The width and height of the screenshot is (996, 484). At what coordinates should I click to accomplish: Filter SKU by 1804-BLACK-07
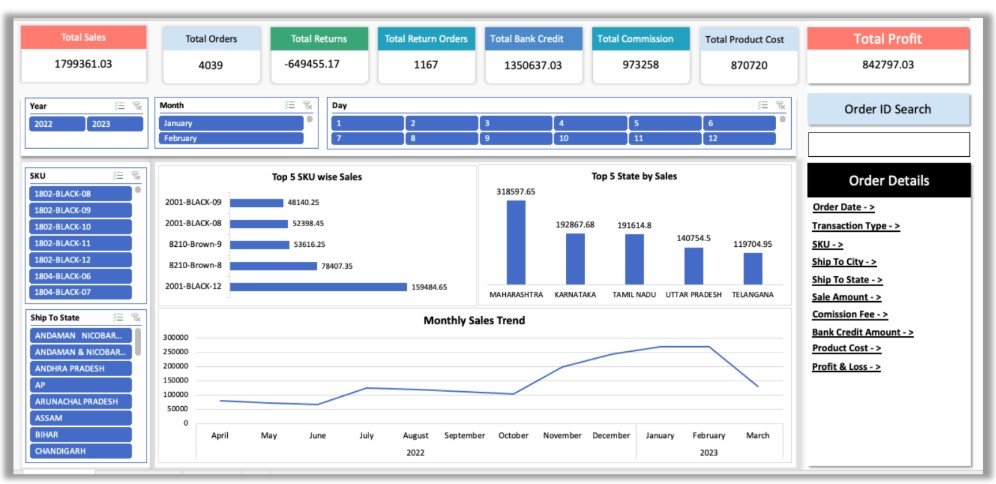(x=81, y=292)
